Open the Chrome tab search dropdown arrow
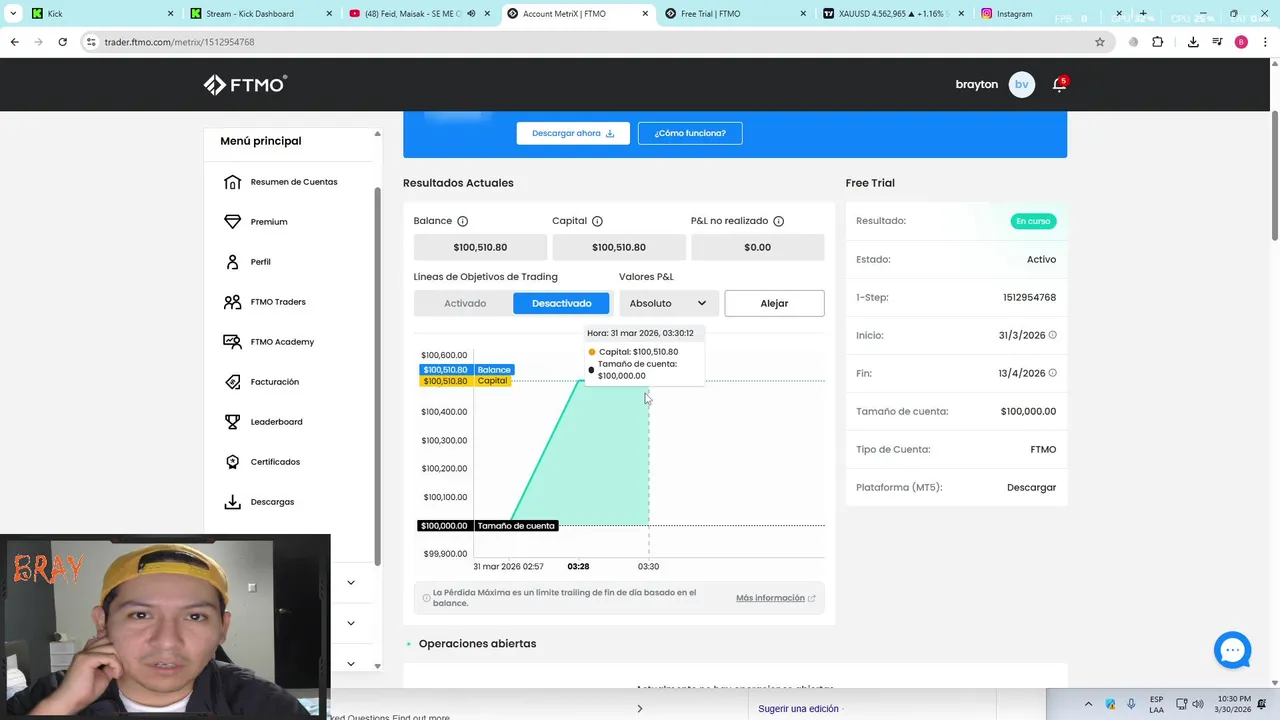 pos(13,14)
